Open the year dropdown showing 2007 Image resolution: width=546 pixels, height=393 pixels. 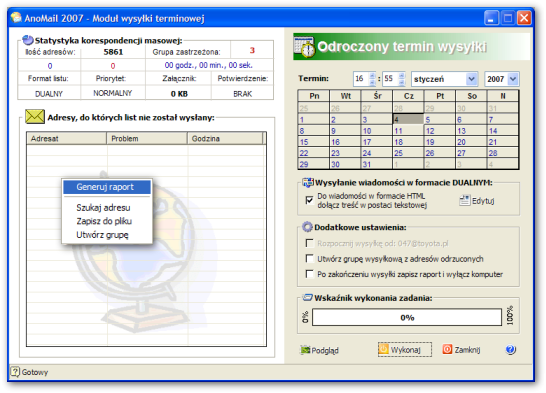tap(513, 79)
